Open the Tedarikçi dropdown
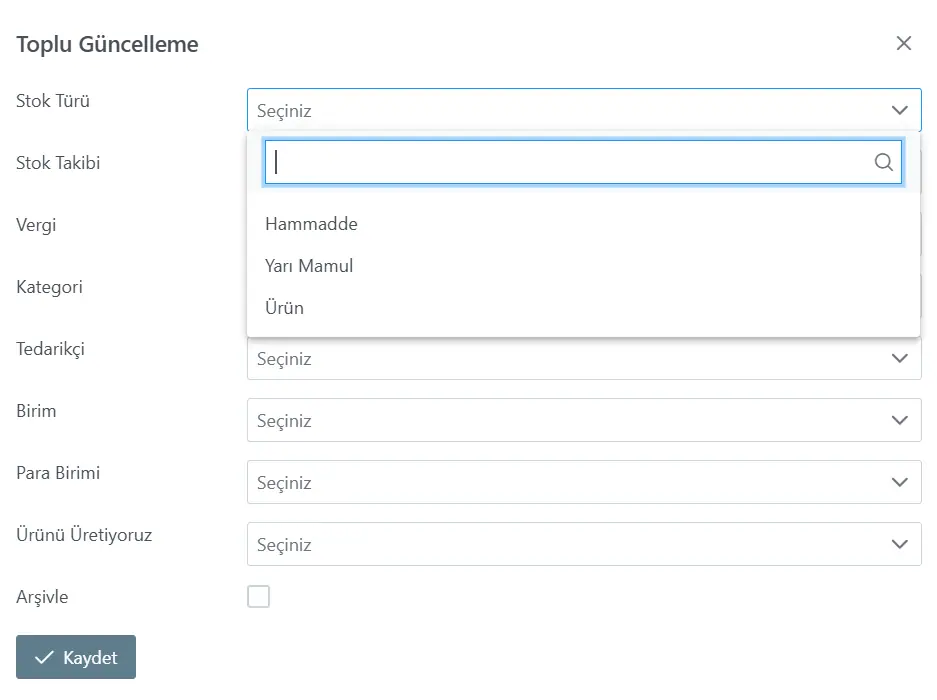937x700 pixels. (584, 359)
